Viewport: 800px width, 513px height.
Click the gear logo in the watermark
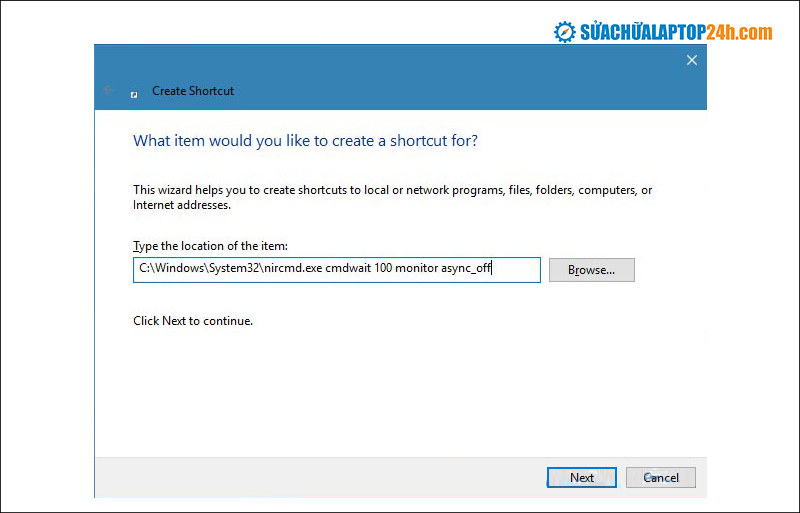point(566,32)
